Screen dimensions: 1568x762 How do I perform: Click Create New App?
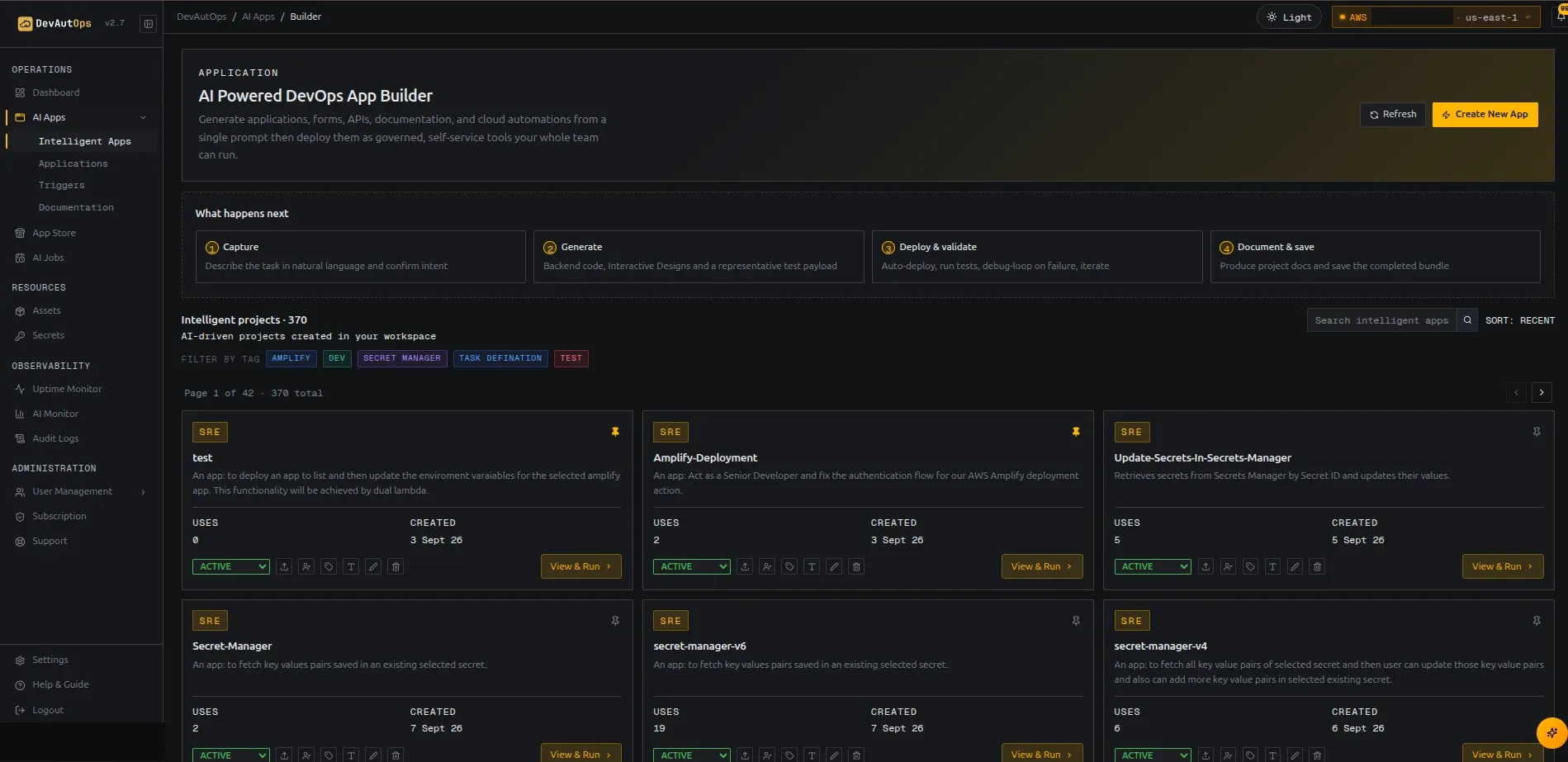1485,114
